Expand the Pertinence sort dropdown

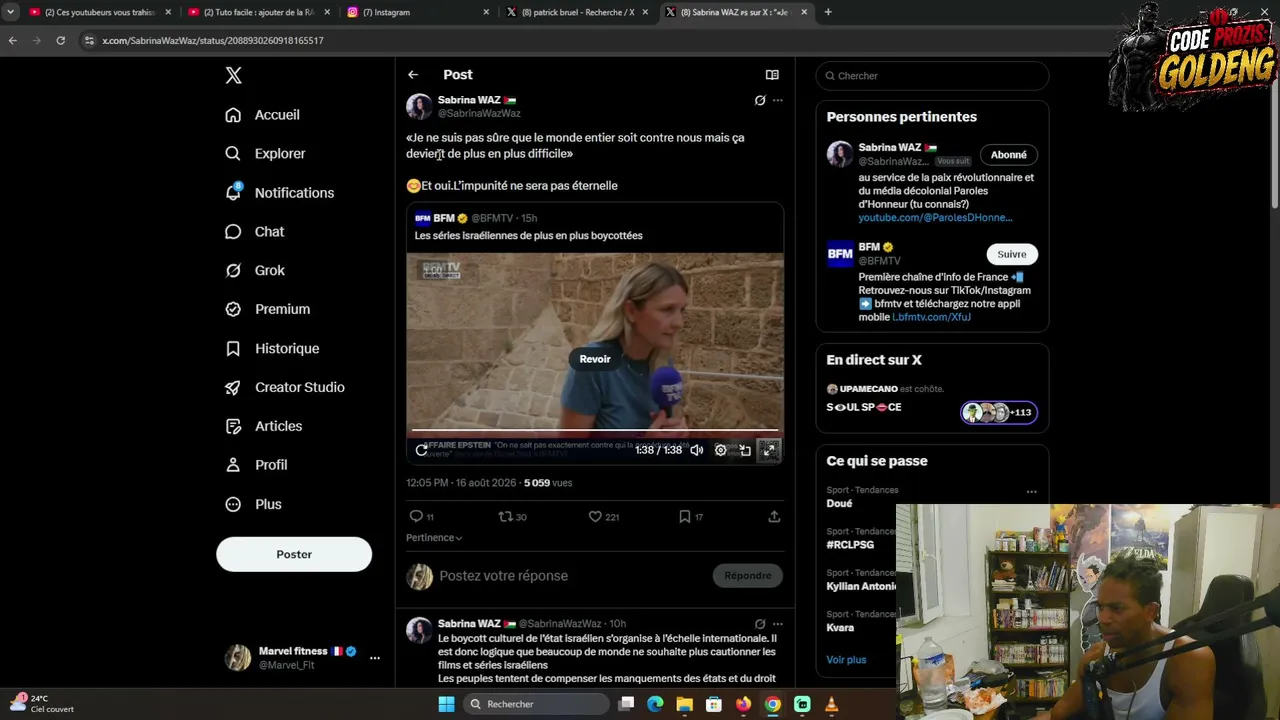(434, 538)
